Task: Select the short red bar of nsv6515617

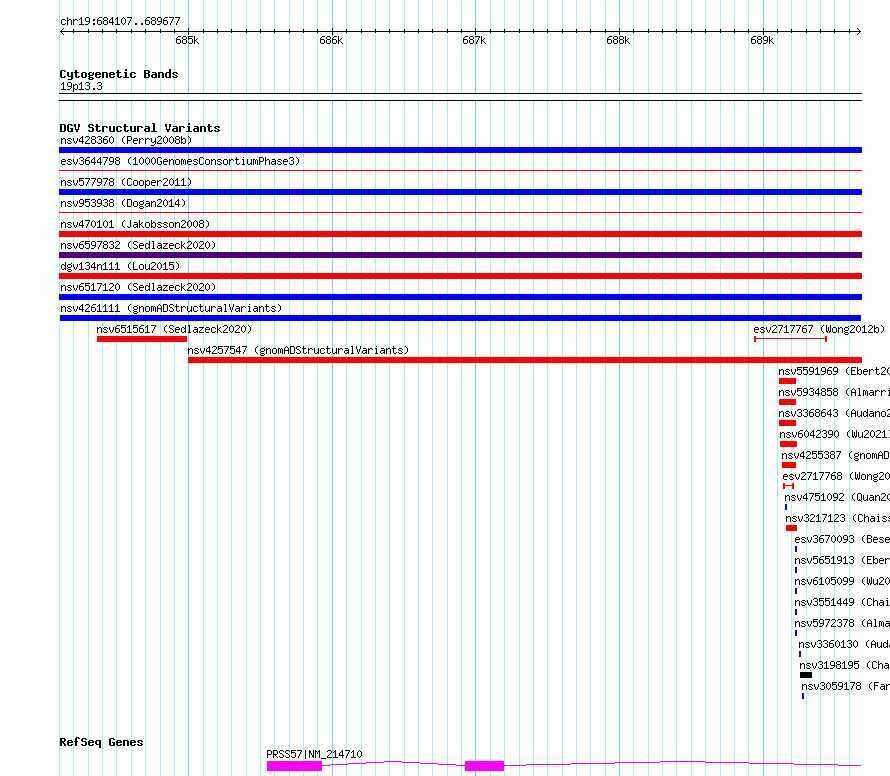Action: click(142, 339)
